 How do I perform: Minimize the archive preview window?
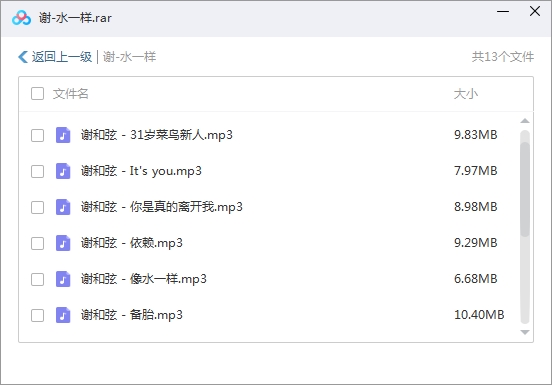pos(503,12)
